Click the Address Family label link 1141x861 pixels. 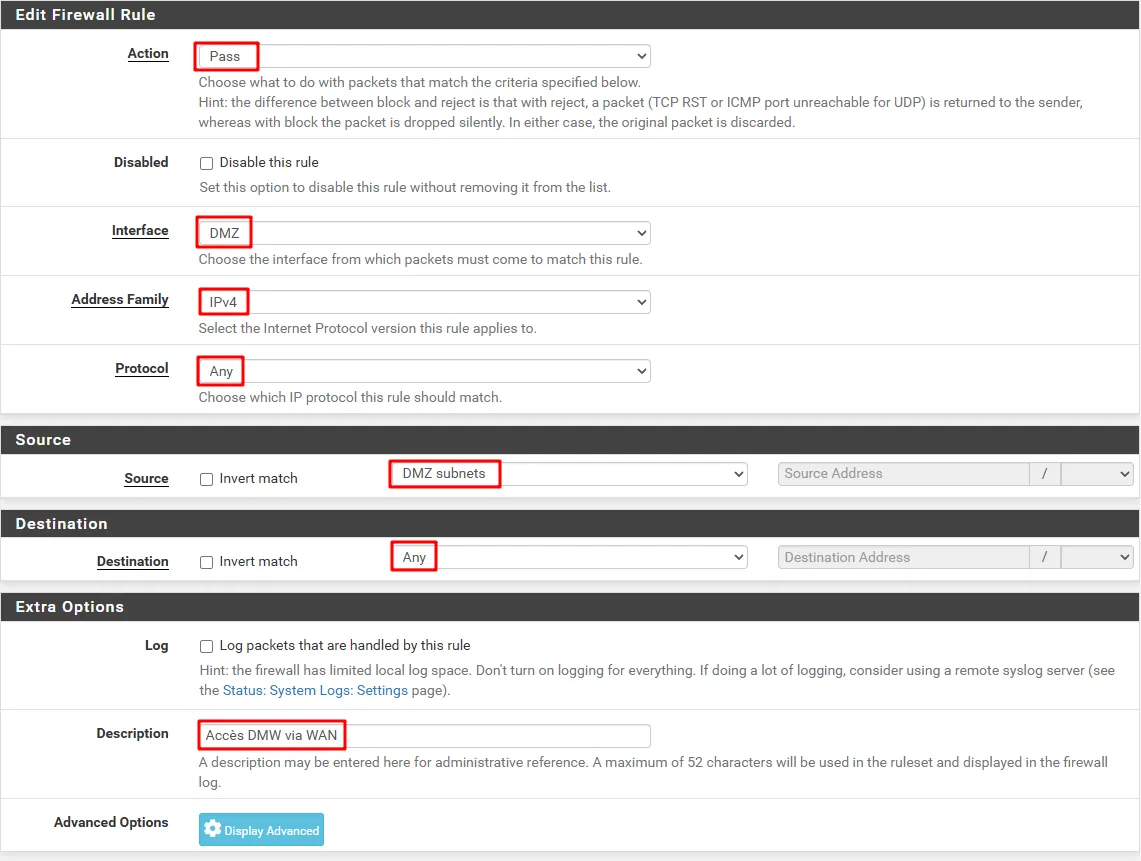pos(119,299)
